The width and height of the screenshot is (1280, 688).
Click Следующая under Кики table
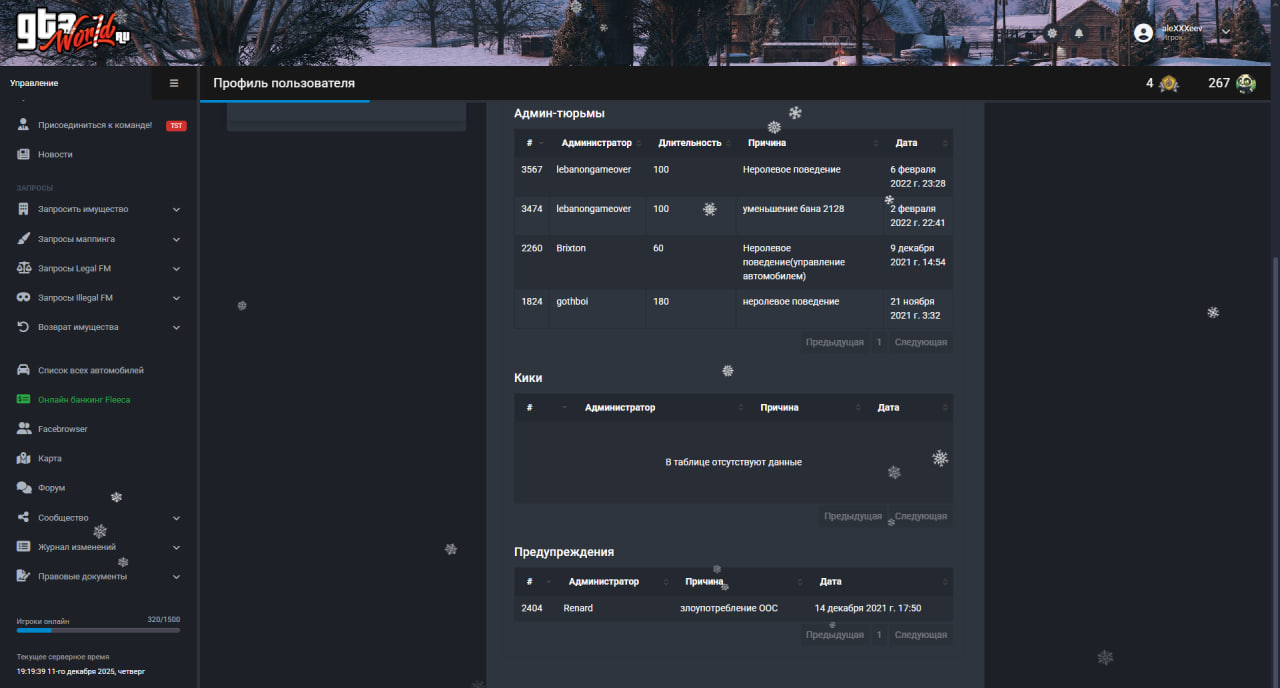(921, 516)
